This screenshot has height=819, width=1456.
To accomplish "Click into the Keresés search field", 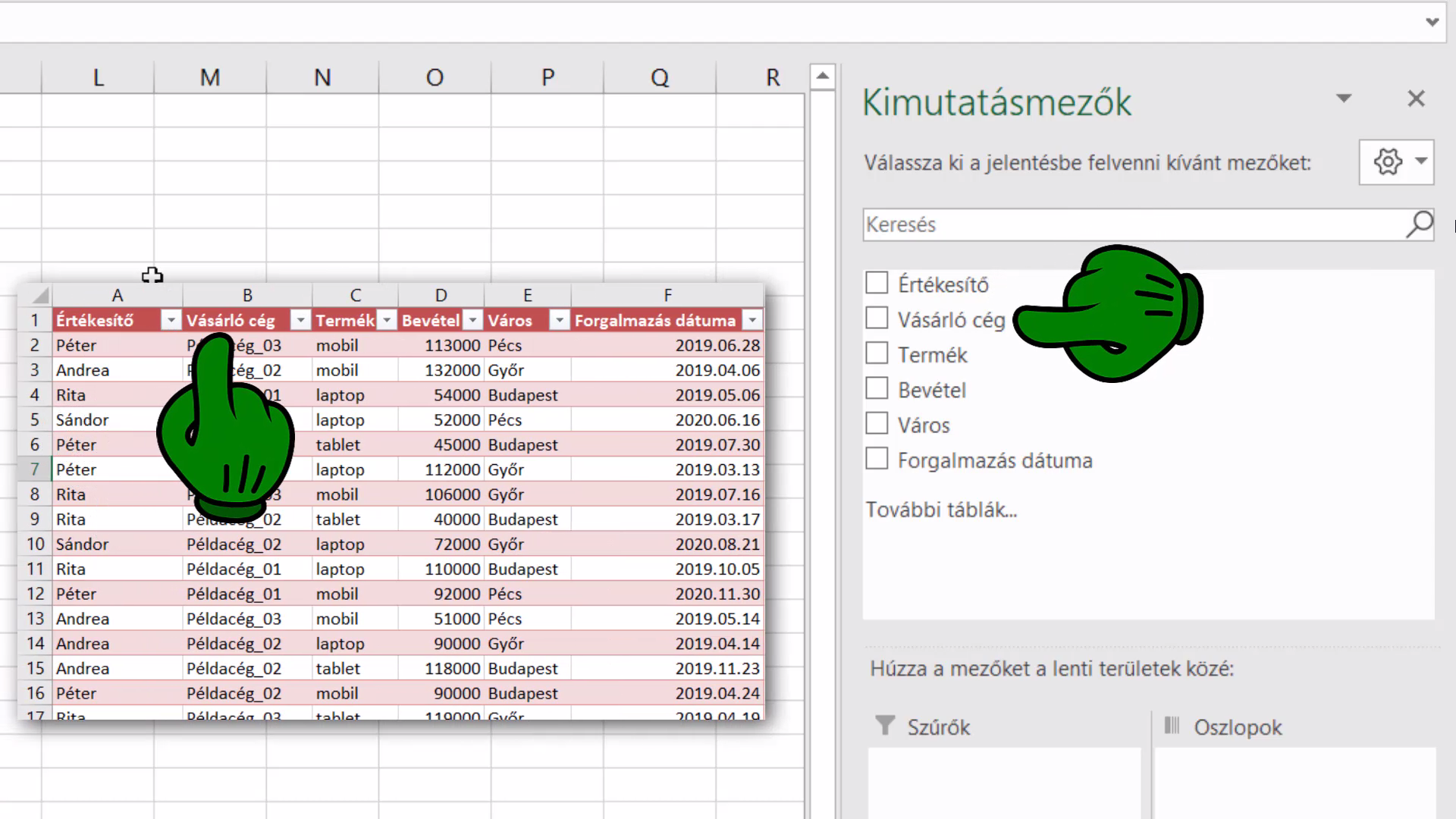I will click(x=1134, y=224).
